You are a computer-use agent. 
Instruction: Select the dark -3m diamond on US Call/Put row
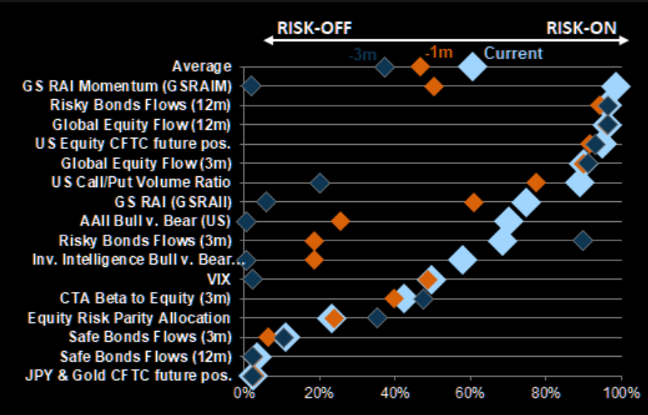coord(320,183)
